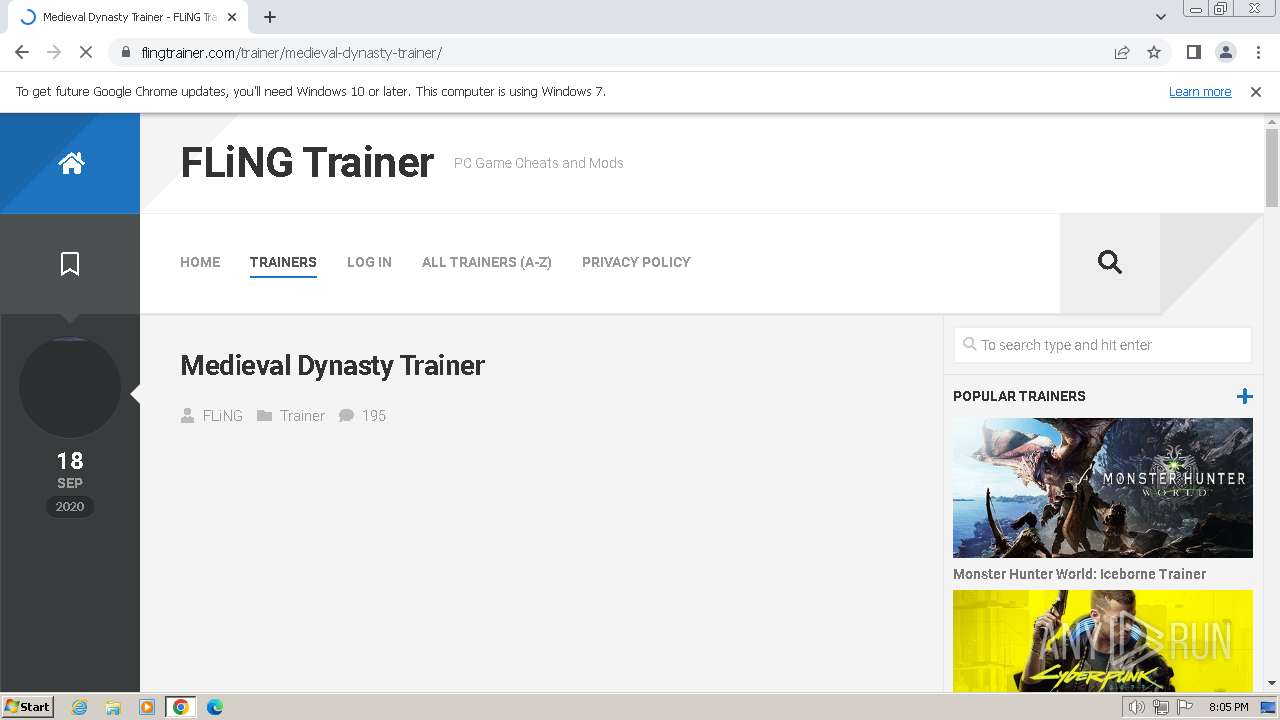
Task: Open the tab search dropdown arrow
Action: coord(1160,17)
